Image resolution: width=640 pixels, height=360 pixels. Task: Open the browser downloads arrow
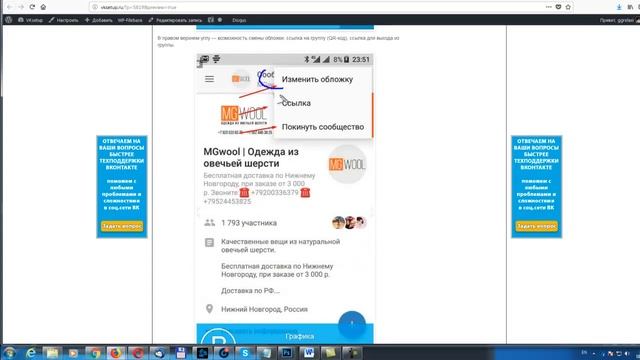pos(619,7)
